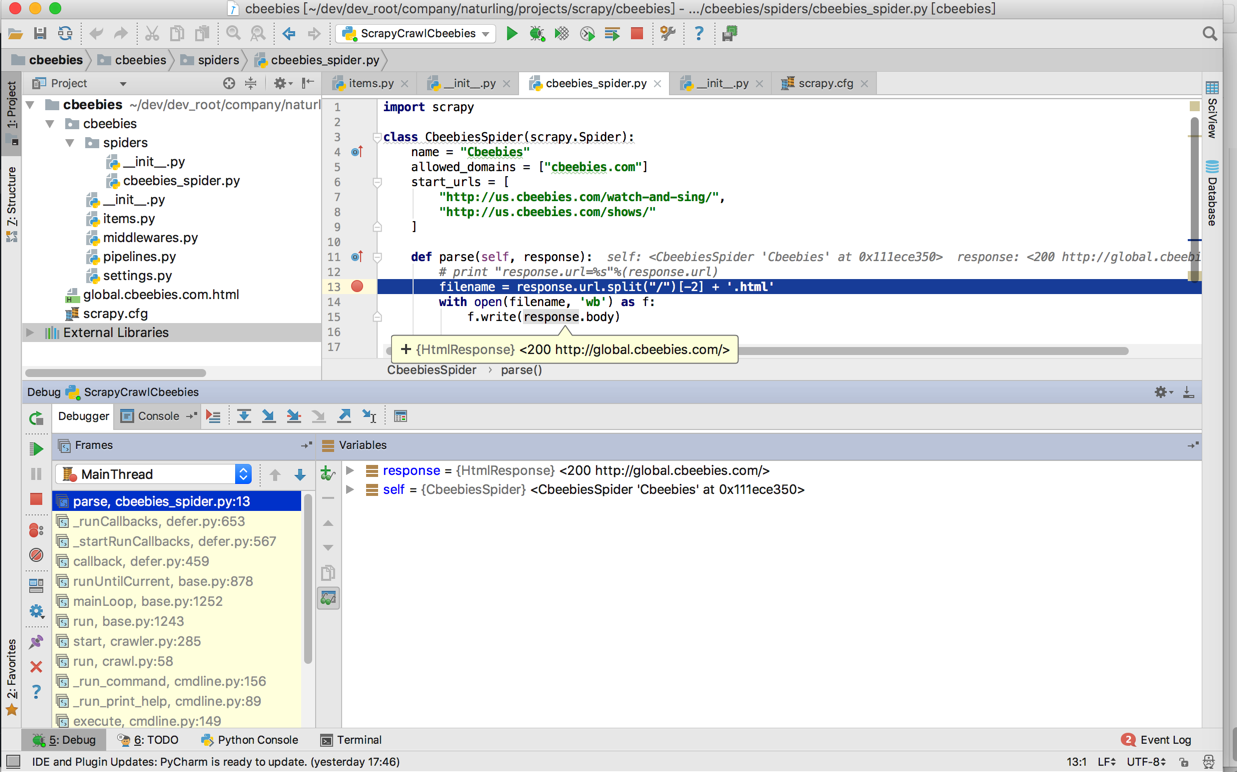Toggle Mute Breakpoints in debug sidebar

(36, 555)
